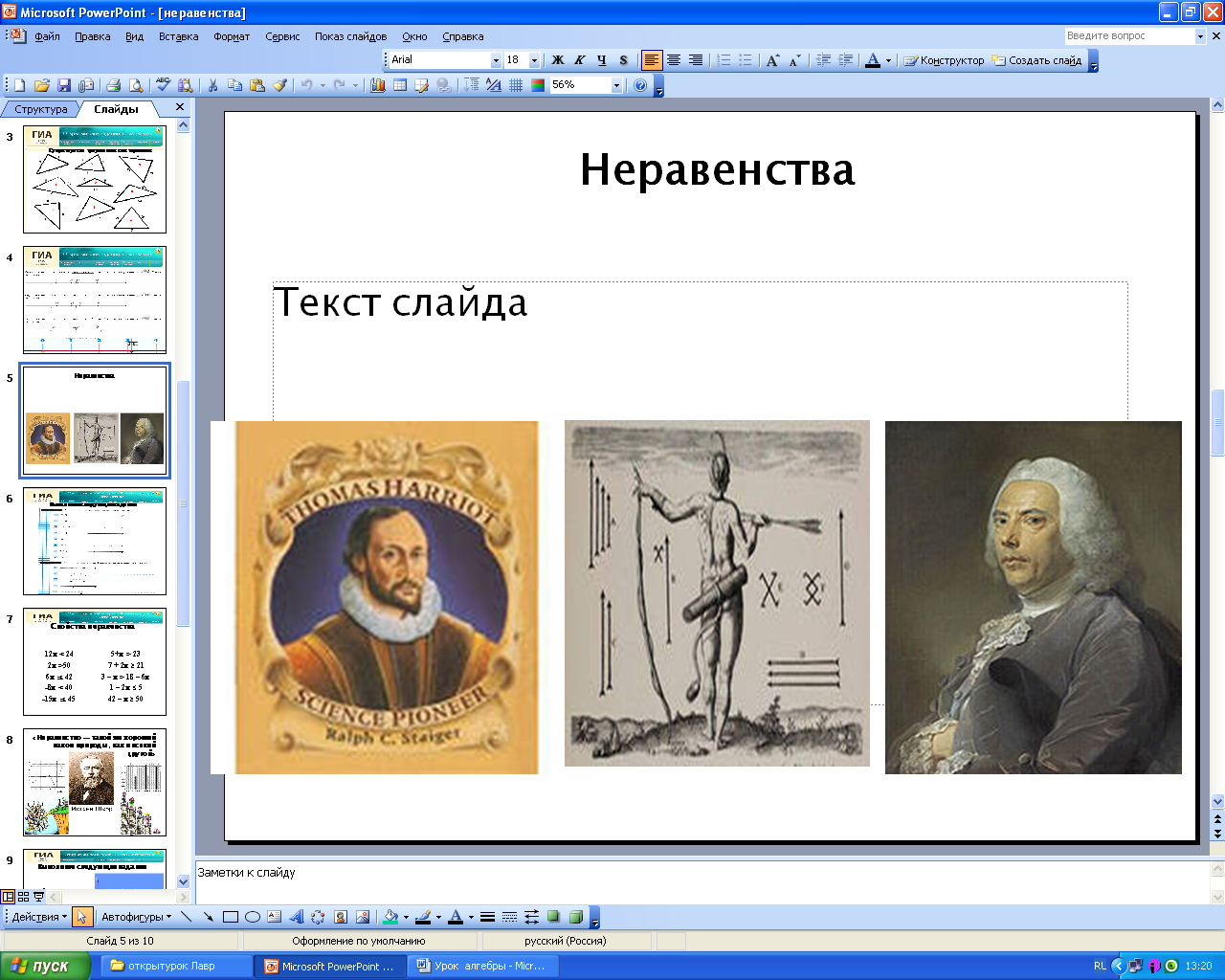1225x980 pixels.
Task: Insert clip art from the drawing toolbar
Action: (341, 917)
